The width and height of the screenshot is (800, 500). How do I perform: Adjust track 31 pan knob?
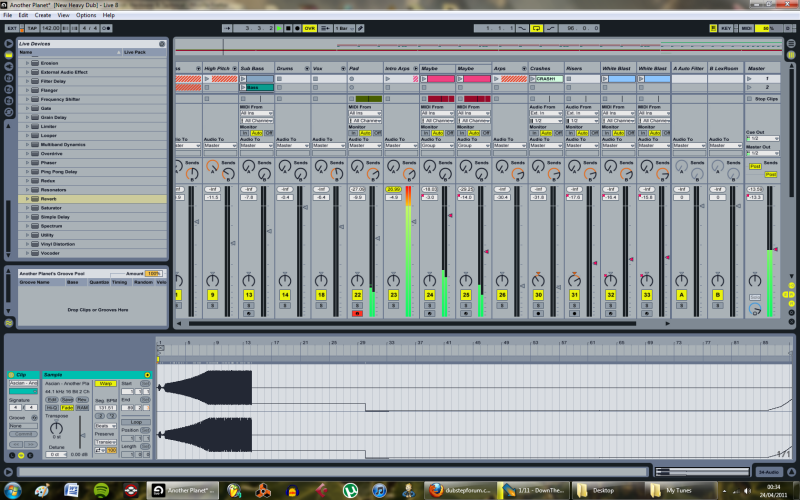coord(574,280)
